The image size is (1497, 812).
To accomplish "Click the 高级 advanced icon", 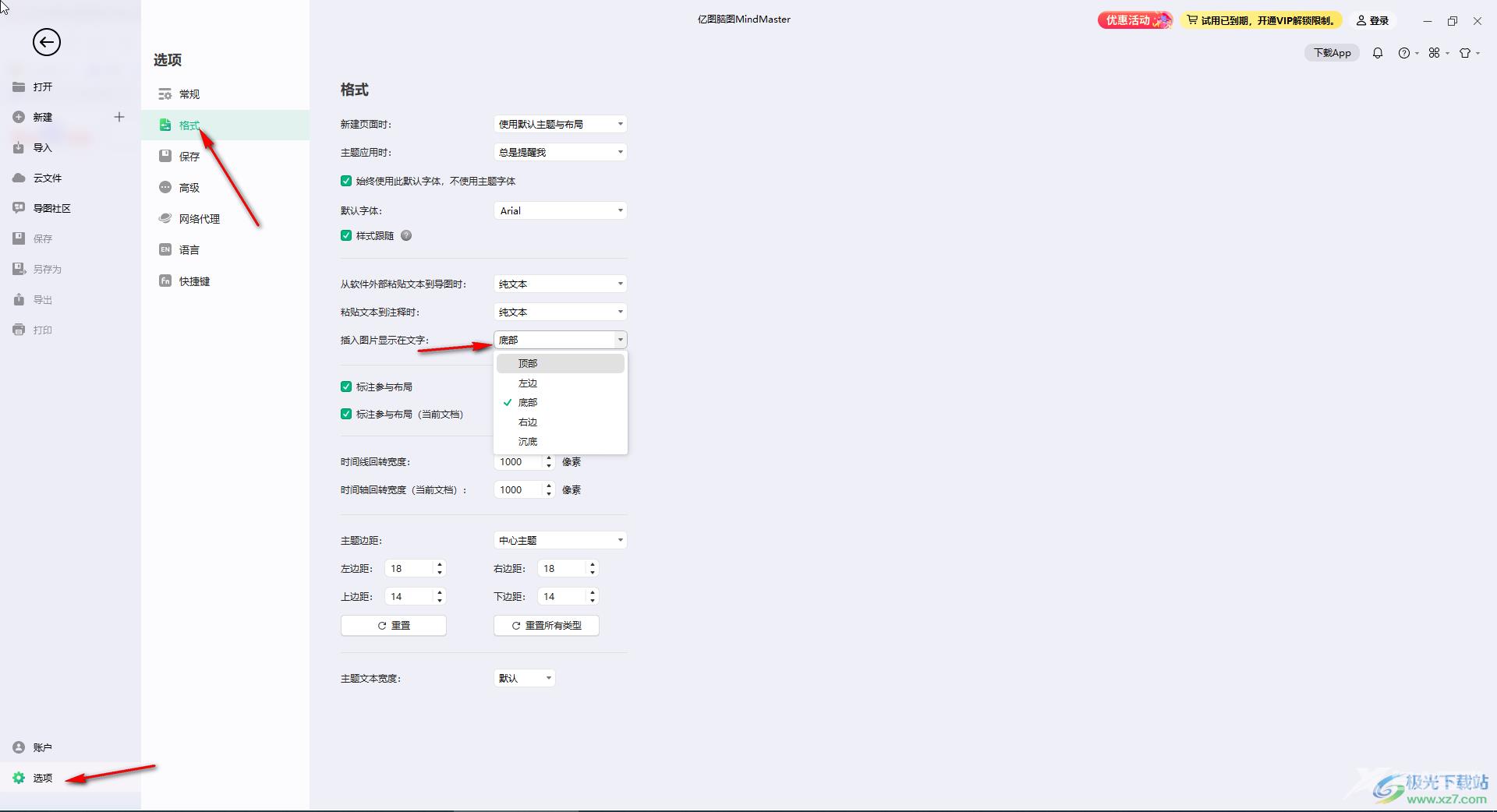I will pos(165,188).
